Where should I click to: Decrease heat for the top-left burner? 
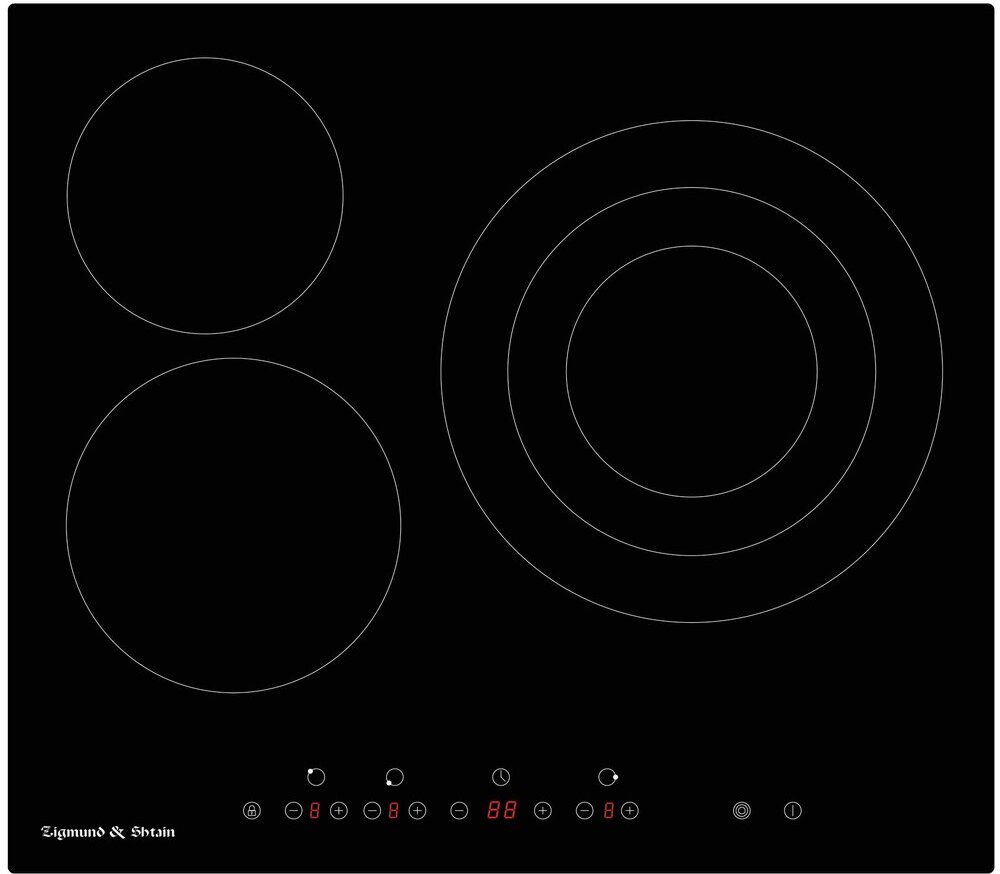click(x=293, y=811)
